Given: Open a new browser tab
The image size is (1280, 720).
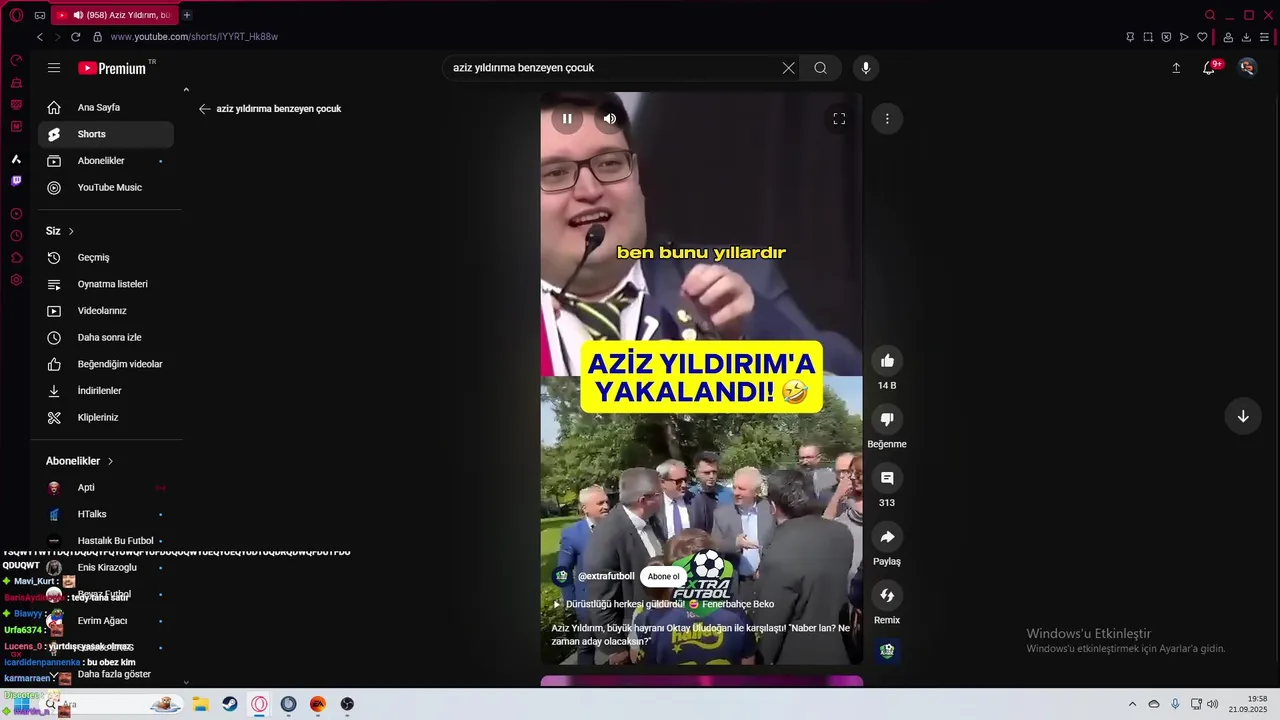Looking at the screenshot, I should (187, 15).
